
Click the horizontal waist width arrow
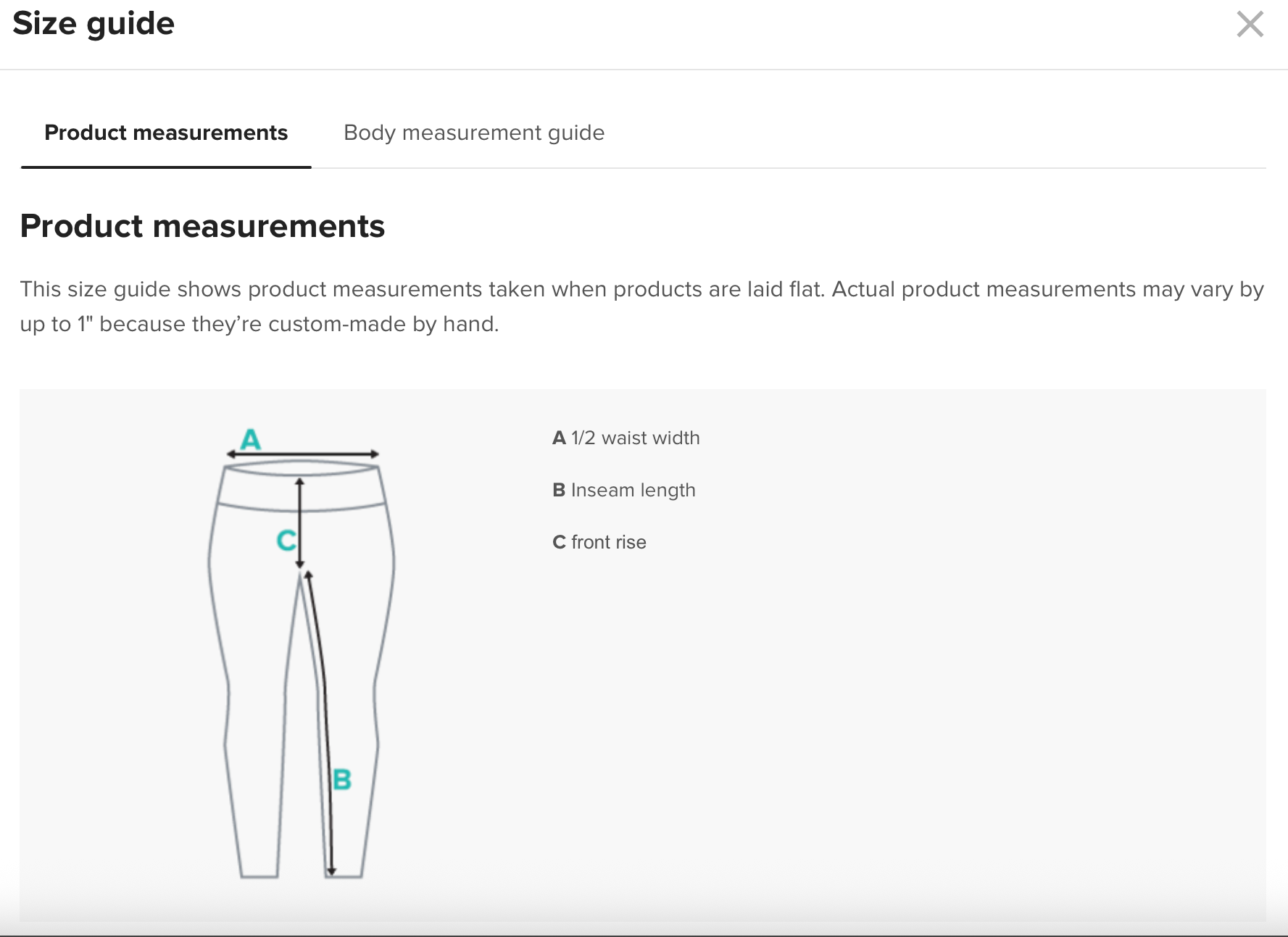tap(303, 454)
